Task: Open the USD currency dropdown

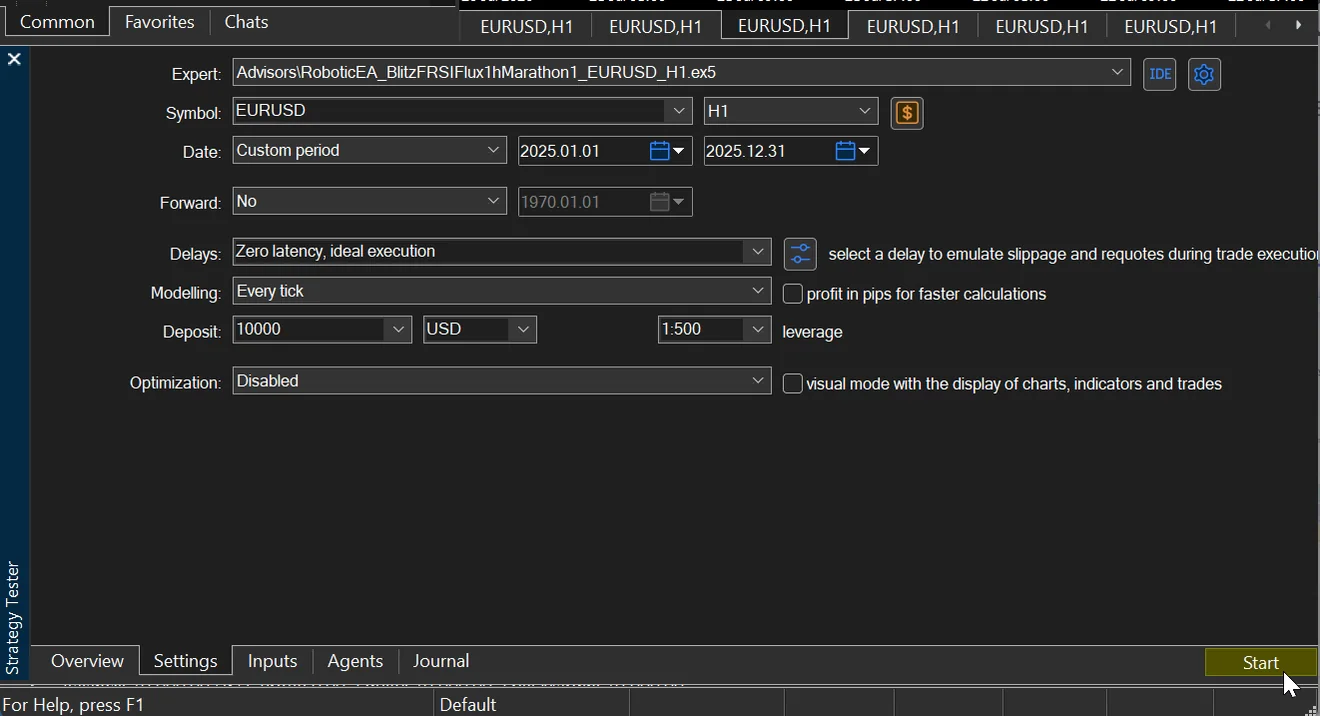Action: [523, 329]
